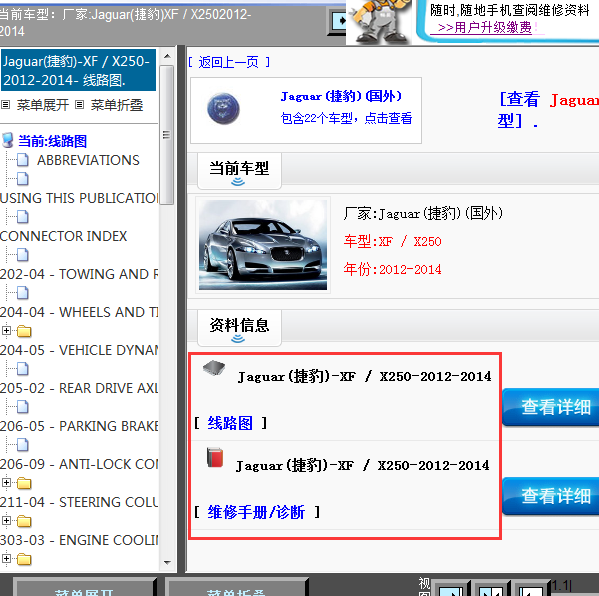Click 查看详细 button for 维修手册
The width and height of the screenshot is (599, 596).
pos(551,496)
